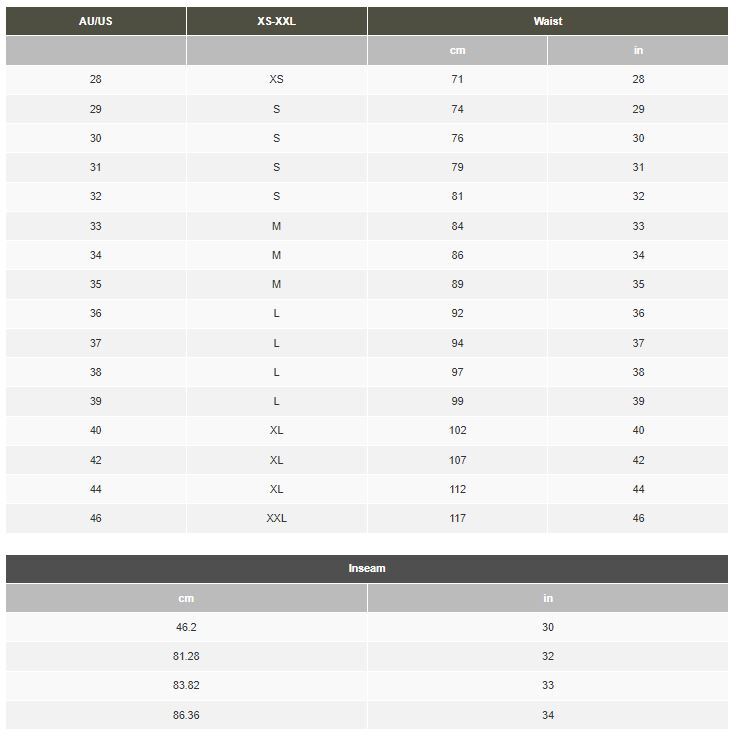Select the waist in subheader
This screenshot has height=736, width=736.
coord(638,50)
